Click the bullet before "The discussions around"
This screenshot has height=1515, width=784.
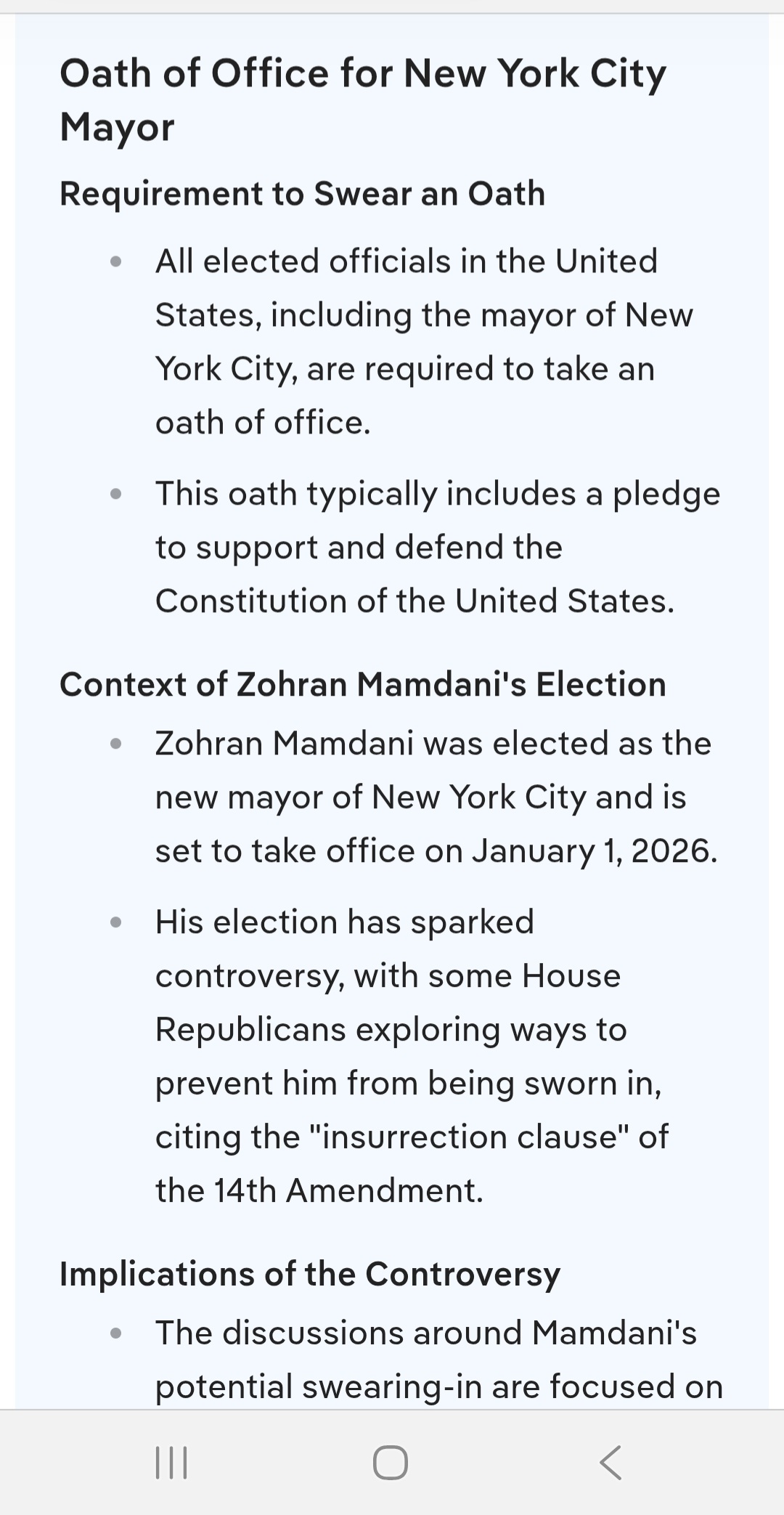click(x=115, y=1333)
